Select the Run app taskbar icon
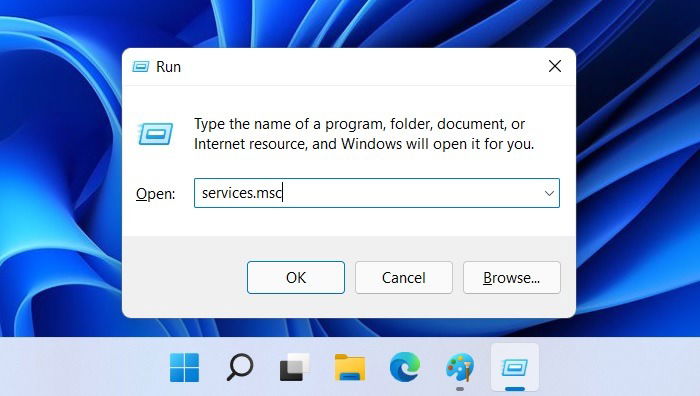 pos(515,367)
